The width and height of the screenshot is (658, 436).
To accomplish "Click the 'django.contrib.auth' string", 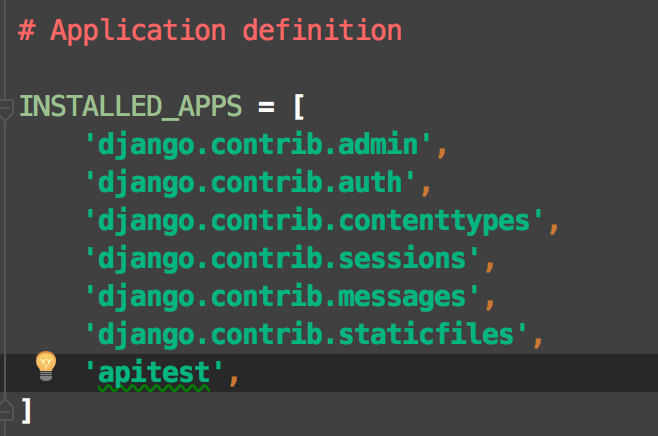I will (250, 183).
